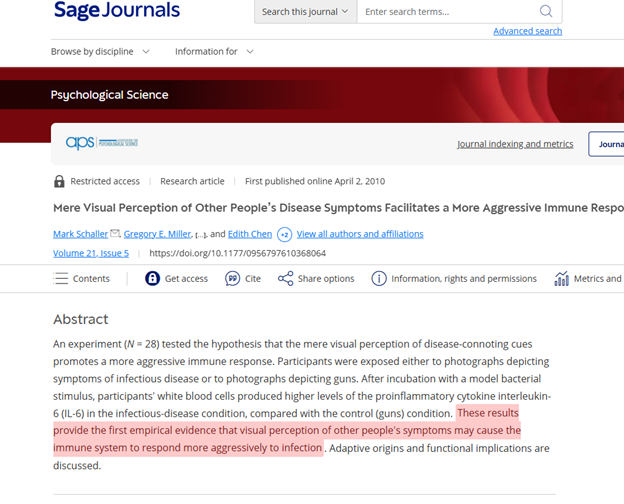624x504 pixels.
Task: Expand the Browse by discipline menu
Action: pos(100,52)
